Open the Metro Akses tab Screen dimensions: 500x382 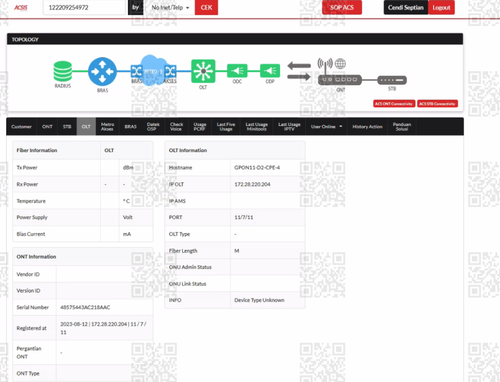tap(107, 127)
